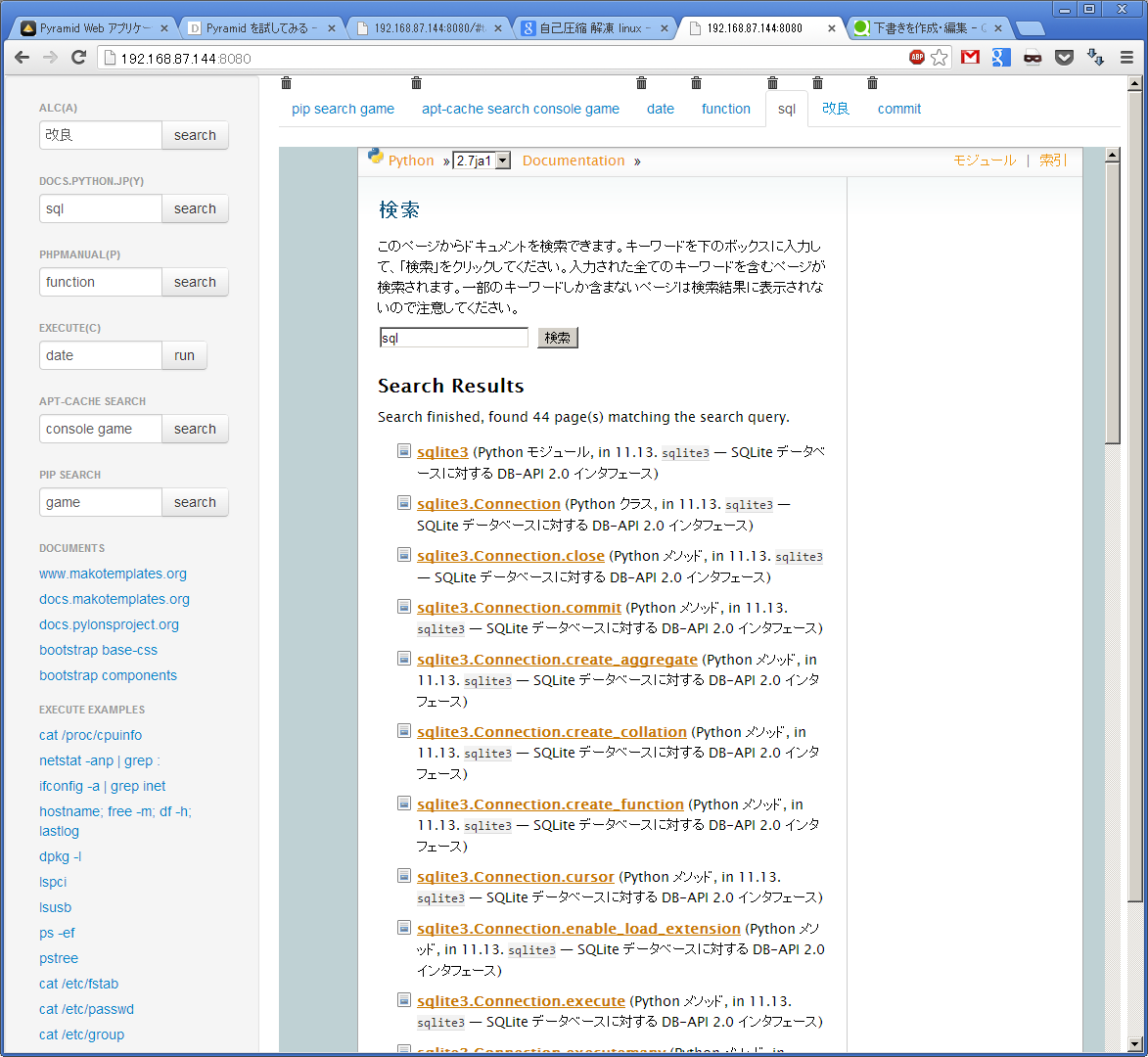Open the Adblock Plus extension icon
Image resolution: width=1148 pixels, height=1057 pixels.
(x=917, y=57)
